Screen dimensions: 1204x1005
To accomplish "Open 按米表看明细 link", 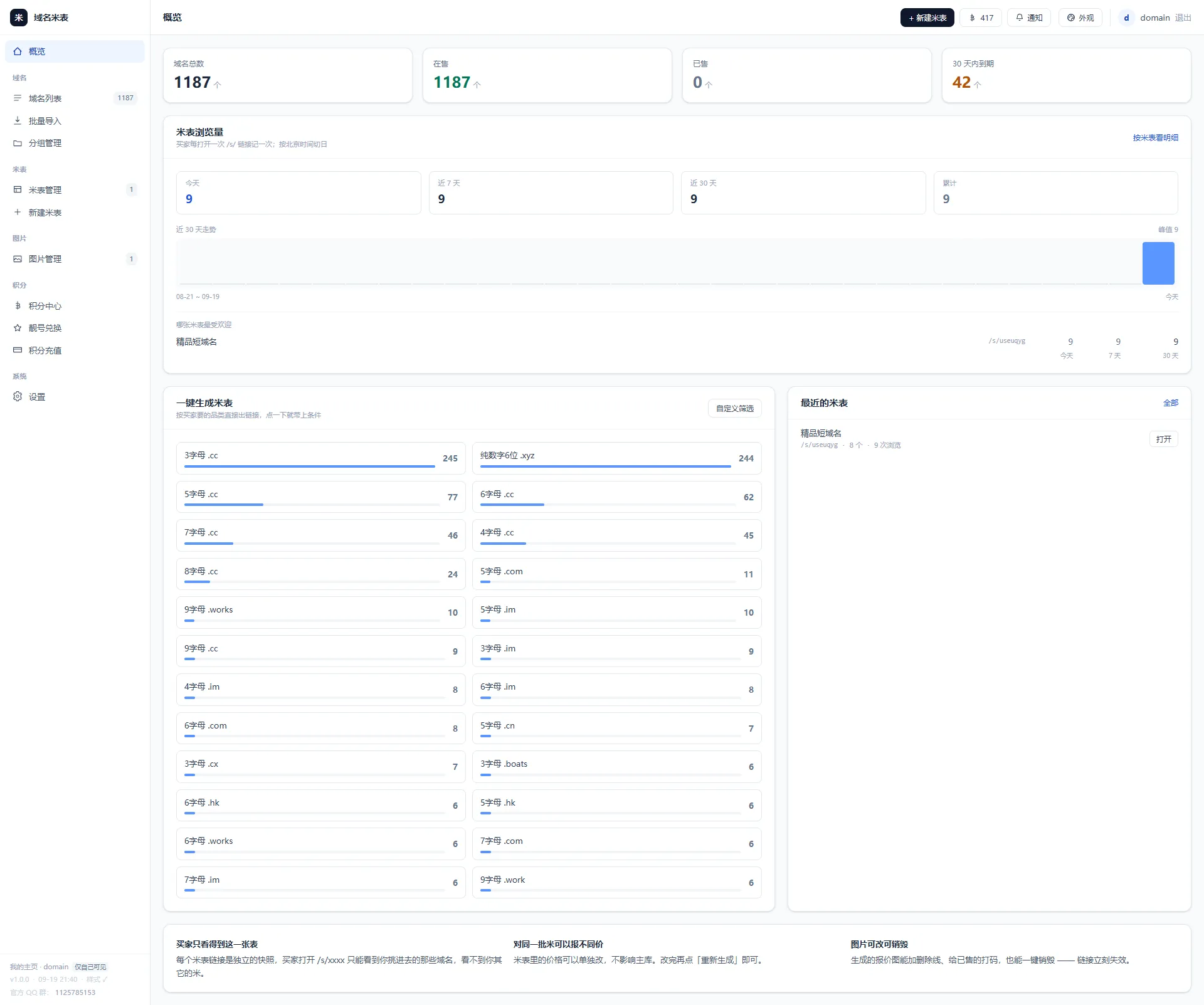I will point(1155,138).
